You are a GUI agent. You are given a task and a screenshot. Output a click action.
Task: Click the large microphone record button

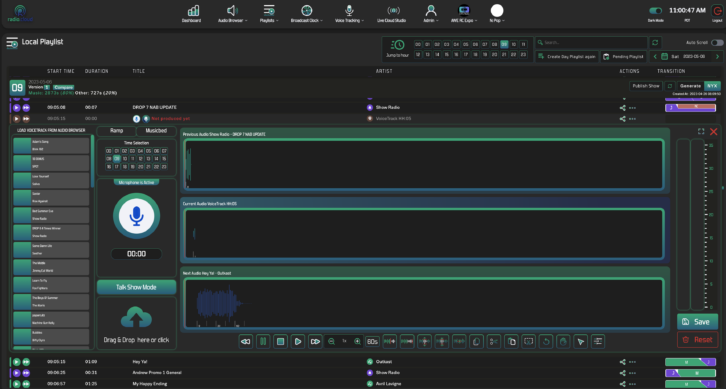pyautogui.click(x=136, y=216)
